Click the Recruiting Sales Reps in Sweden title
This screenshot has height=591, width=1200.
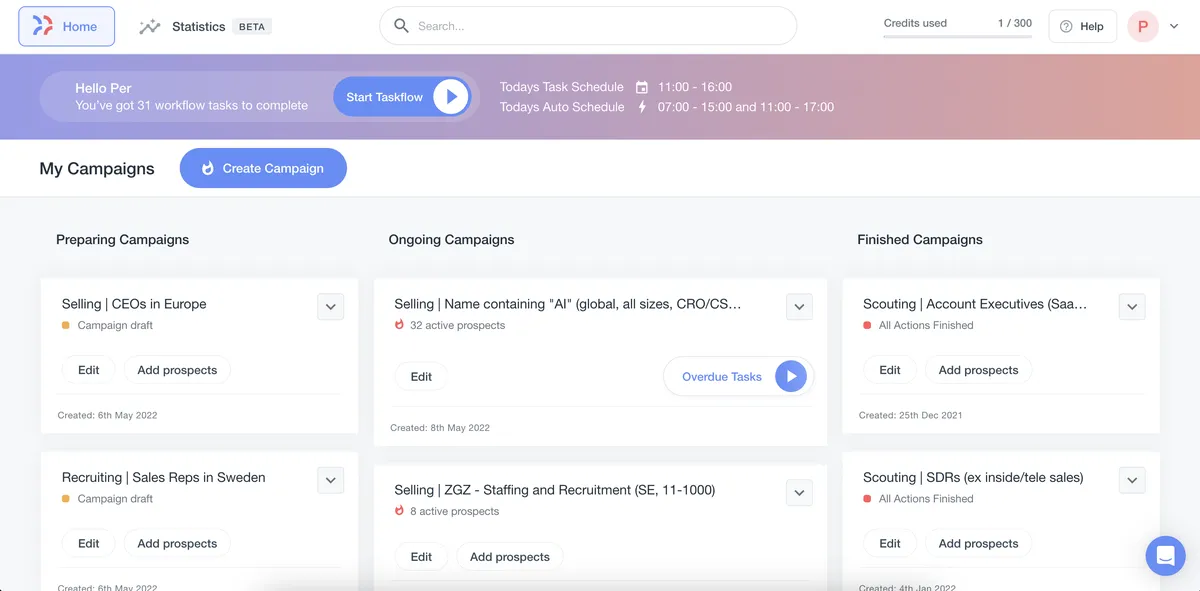point(164,478)
